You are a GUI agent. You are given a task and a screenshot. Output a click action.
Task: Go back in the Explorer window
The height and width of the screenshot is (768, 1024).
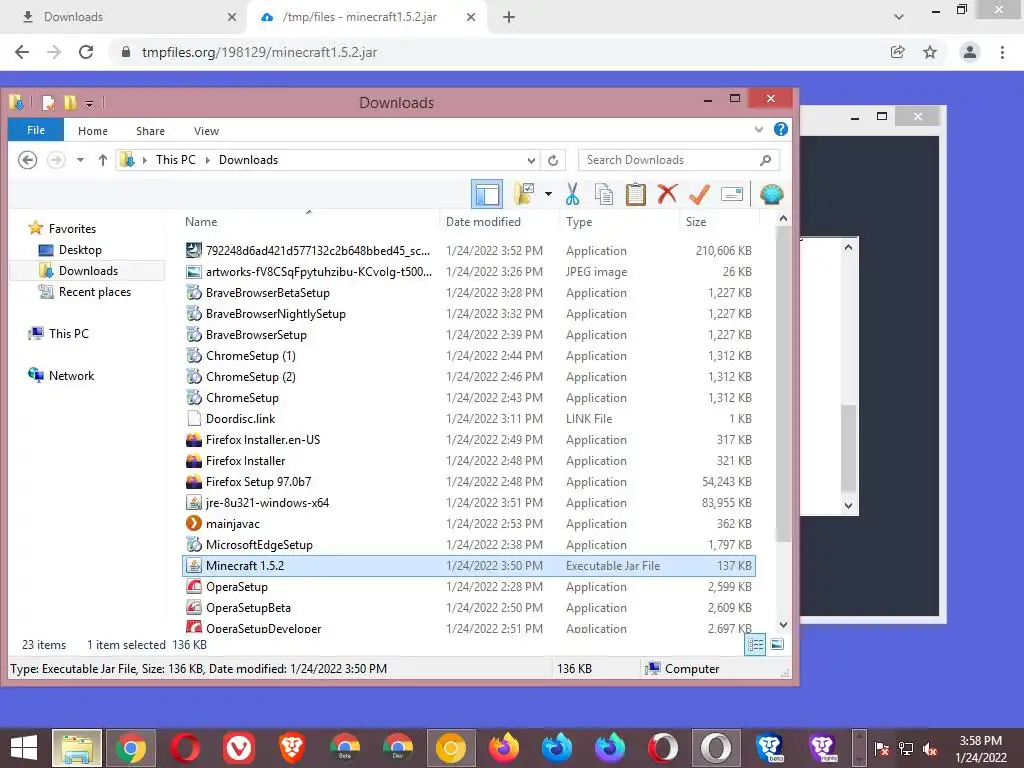pyautogui.click(x=27, y=160)
